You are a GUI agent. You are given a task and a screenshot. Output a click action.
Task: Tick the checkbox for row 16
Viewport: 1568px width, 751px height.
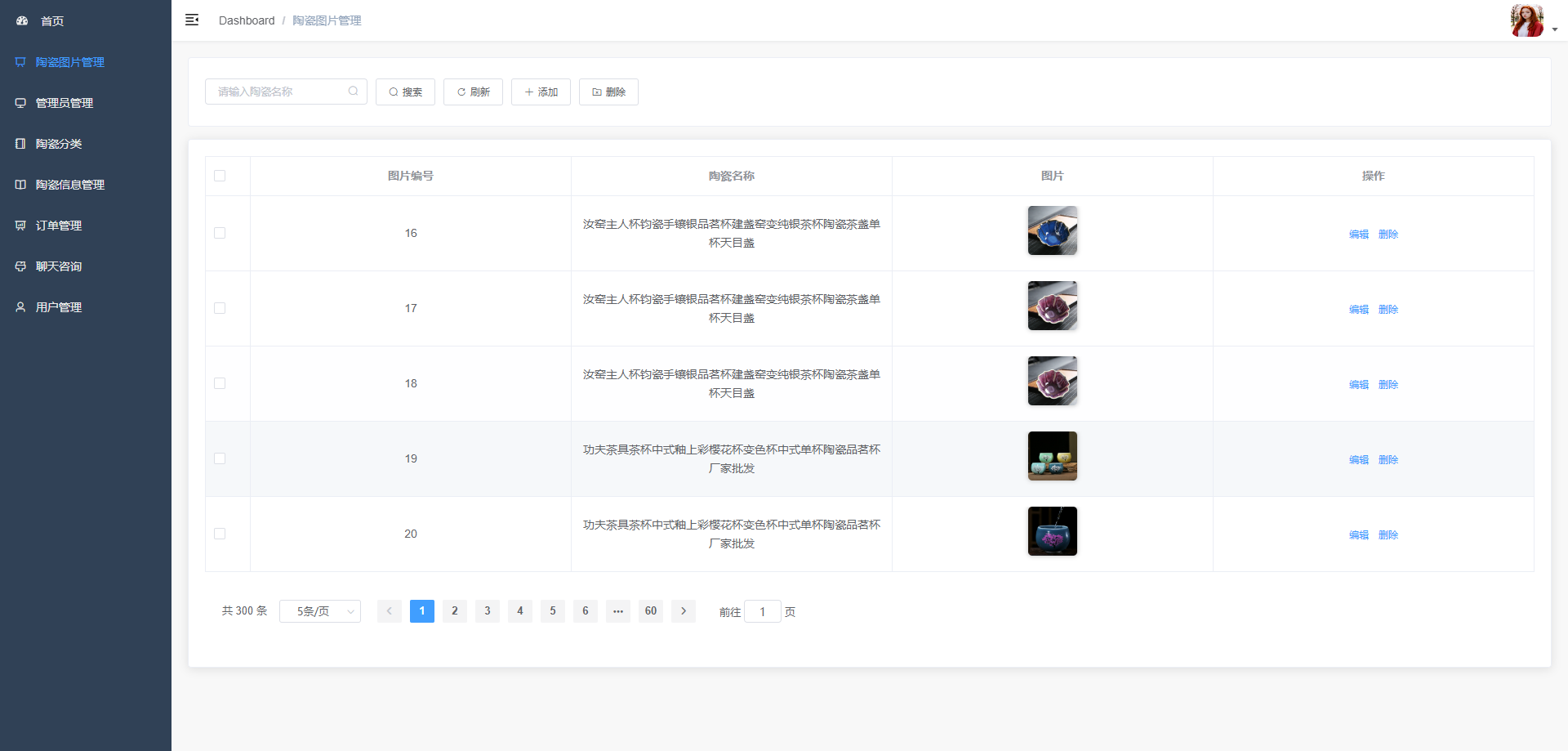pos(219,233)
